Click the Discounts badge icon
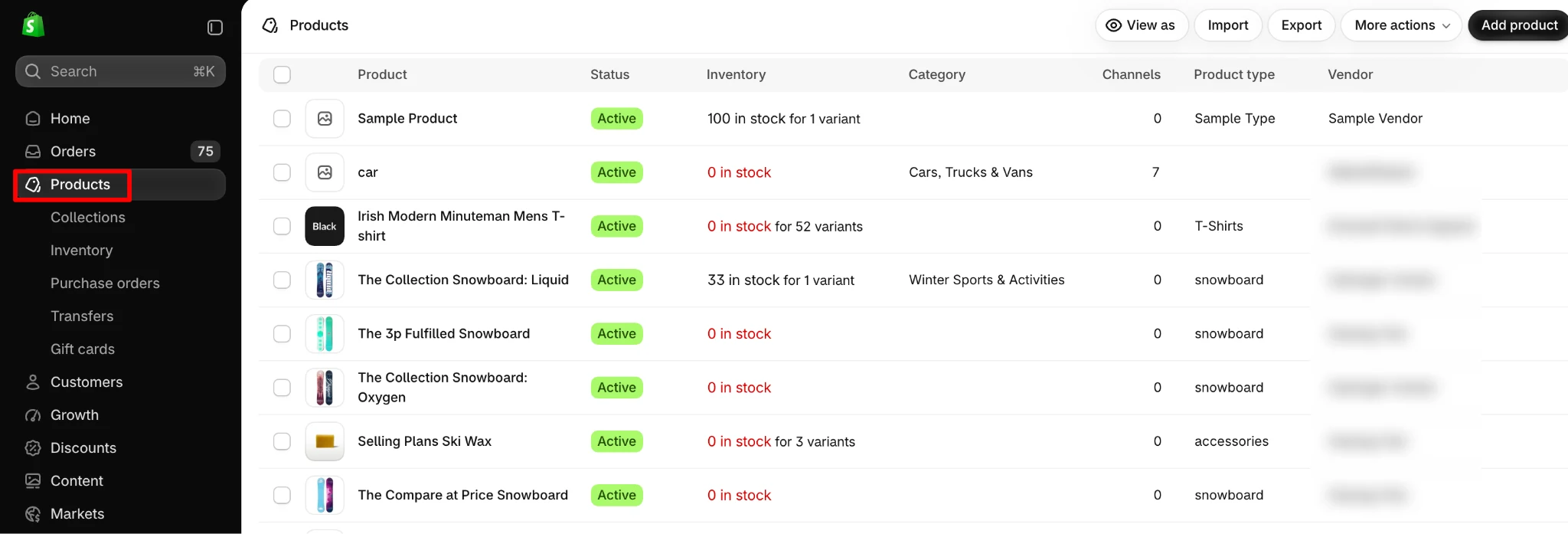 tap(33, 448)
